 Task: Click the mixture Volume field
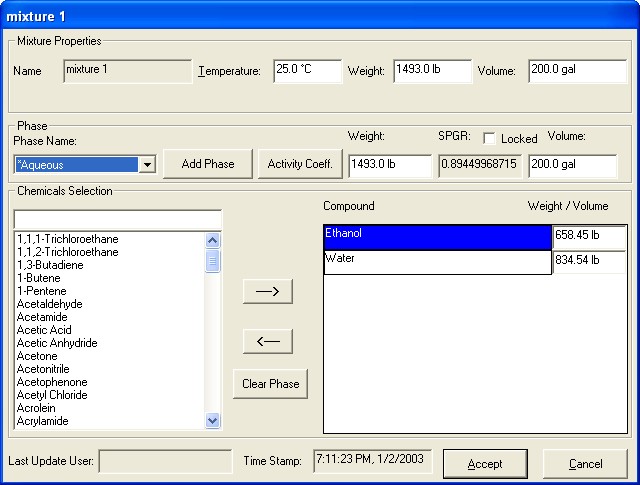coord(576,71)
